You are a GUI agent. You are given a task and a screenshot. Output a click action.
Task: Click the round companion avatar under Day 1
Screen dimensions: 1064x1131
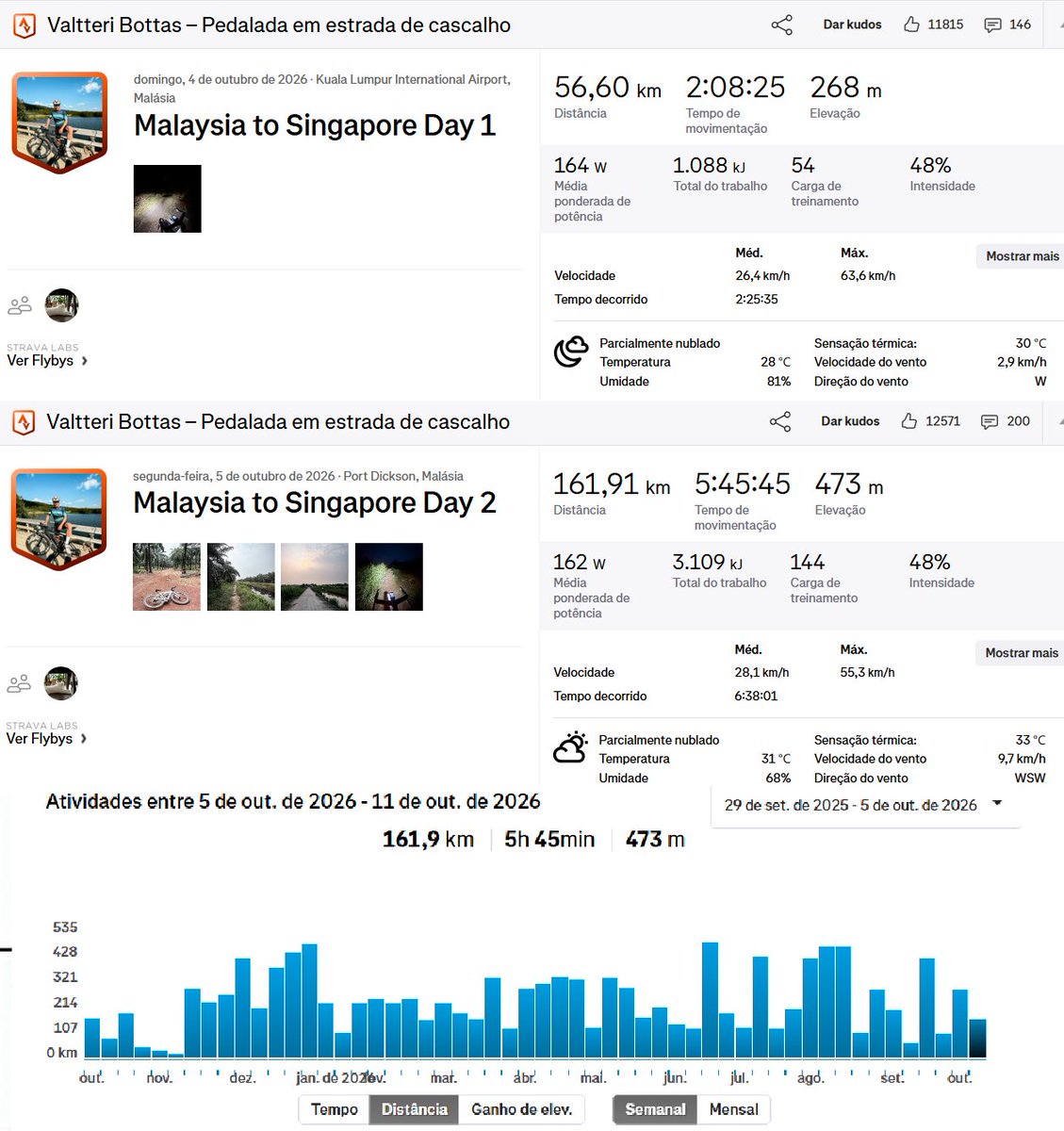[x=62, y=305]
